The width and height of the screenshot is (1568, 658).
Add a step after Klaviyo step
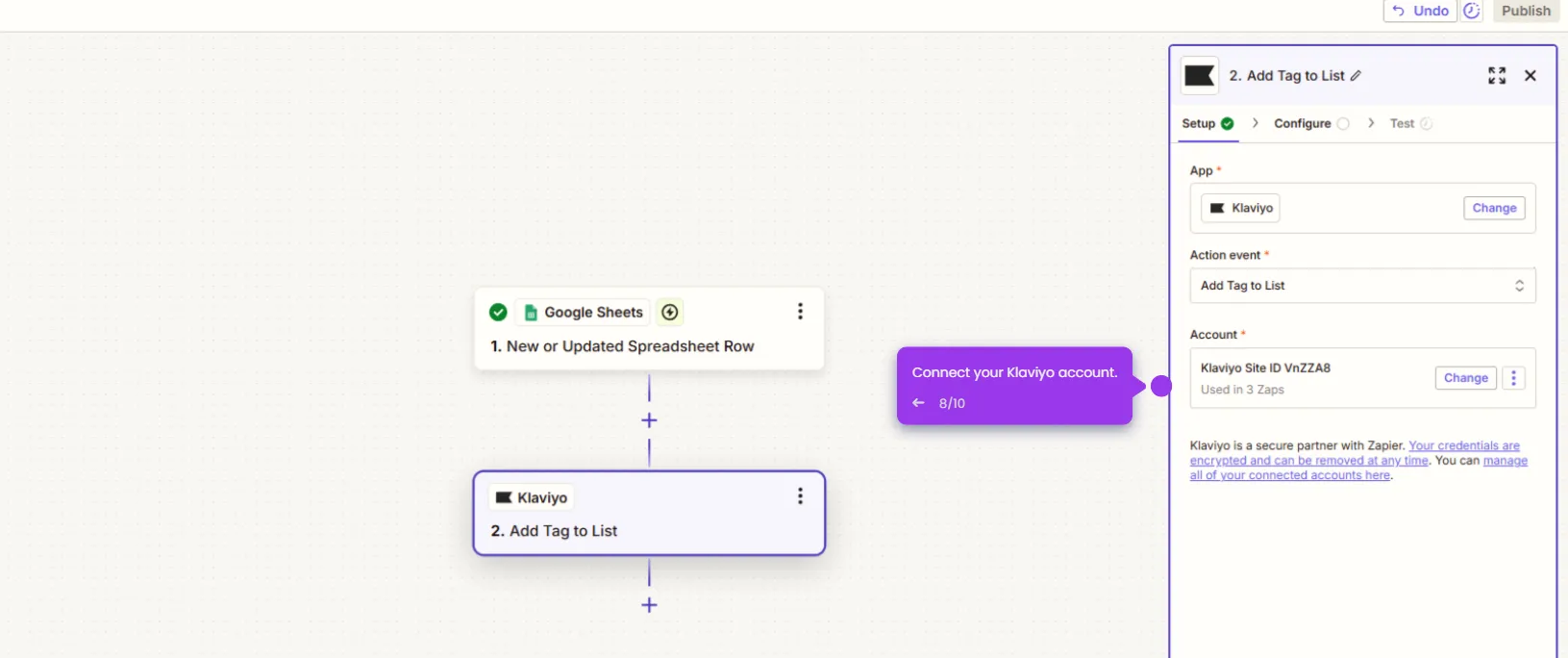(649, 605)
